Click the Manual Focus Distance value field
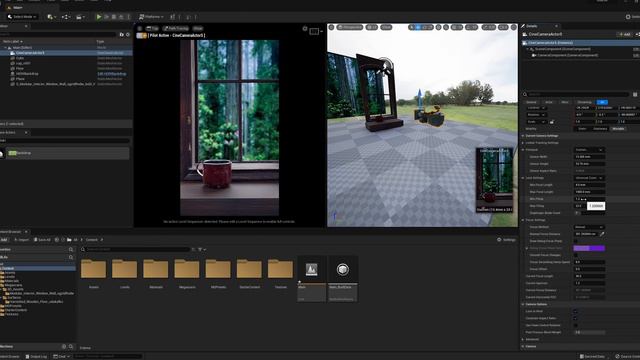Screen dimensions: 640x360 (x=586, y=234)
